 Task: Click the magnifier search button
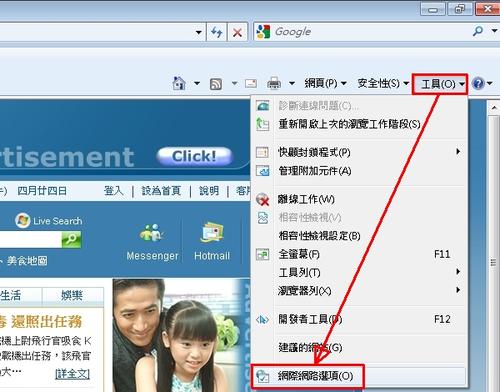click(x=478, y=32)
